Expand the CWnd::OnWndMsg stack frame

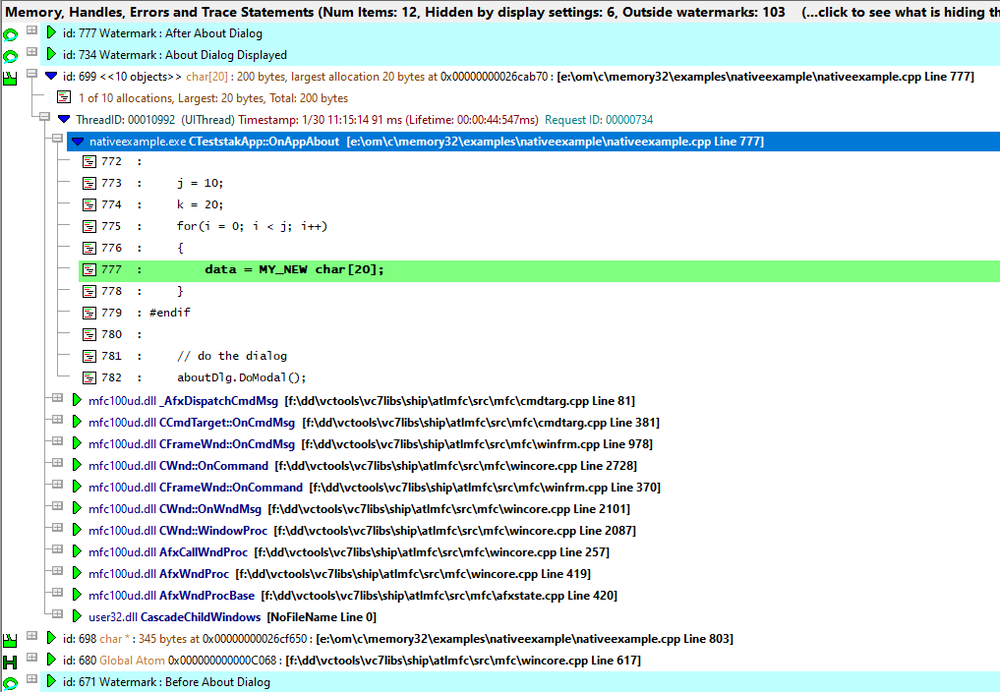[x=57, y=506]
